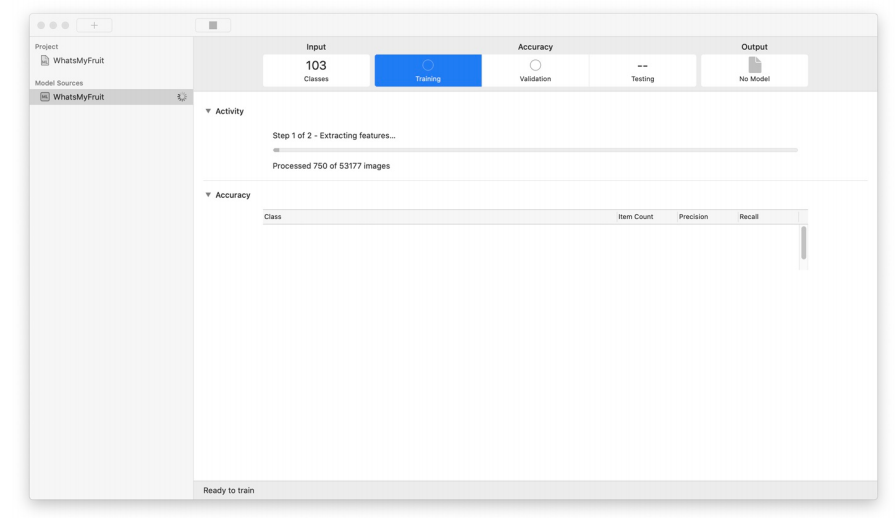Switch to the Training tab
This screenshot has width=896, height=518.
(x=428, y=71)
